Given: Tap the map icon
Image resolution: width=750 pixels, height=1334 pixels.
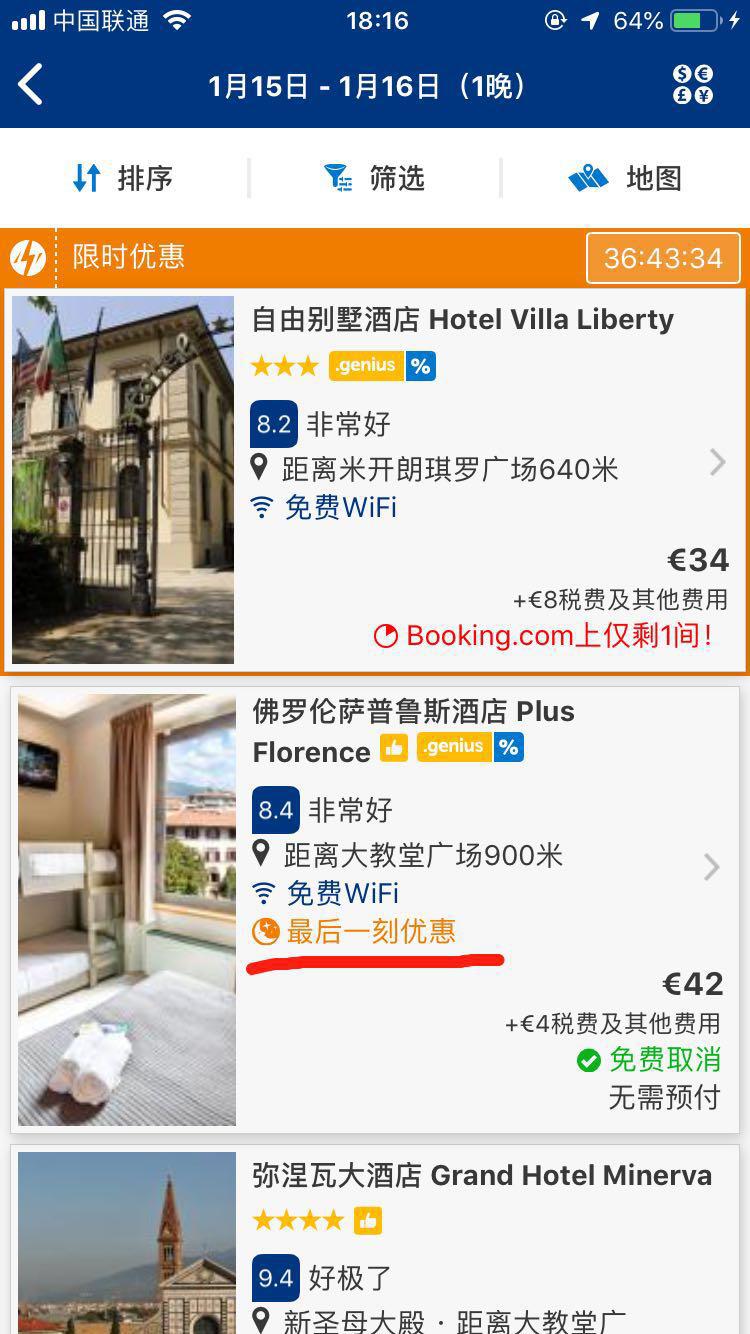Looking at the screenshot, I should click(588, 178).
